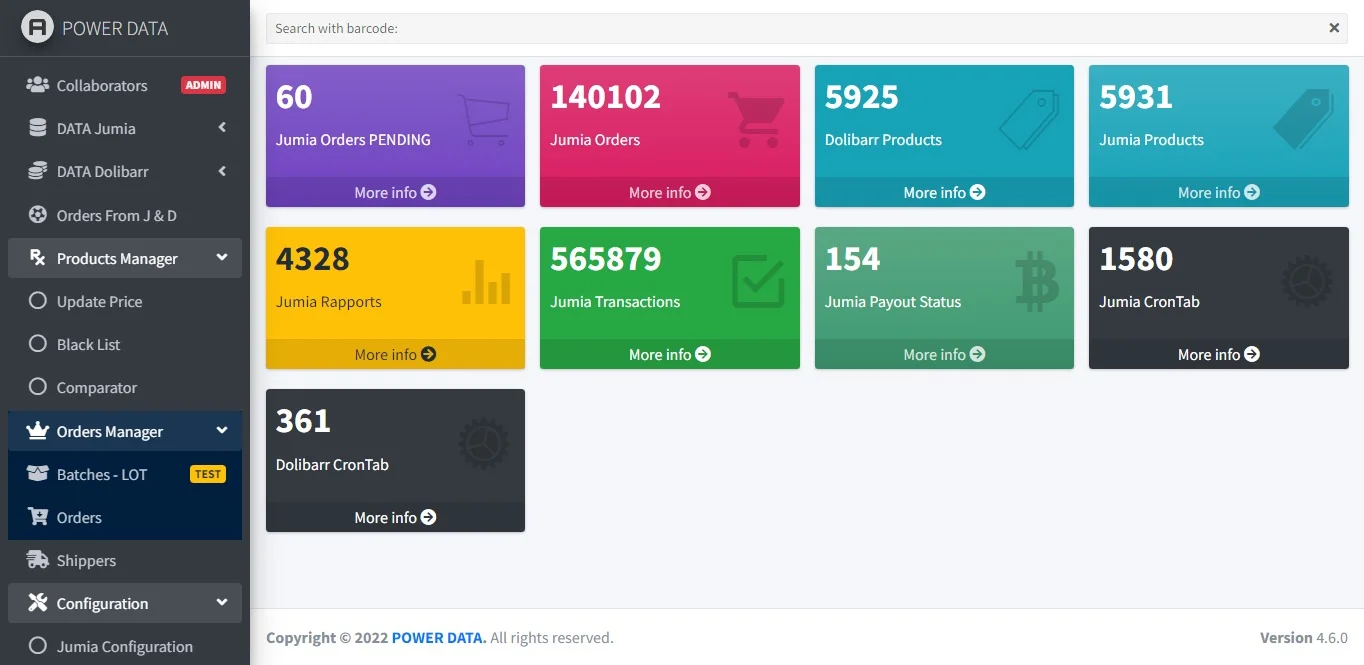
Task: Click the Batches - LOT box icon
Action: pos(38,474)
